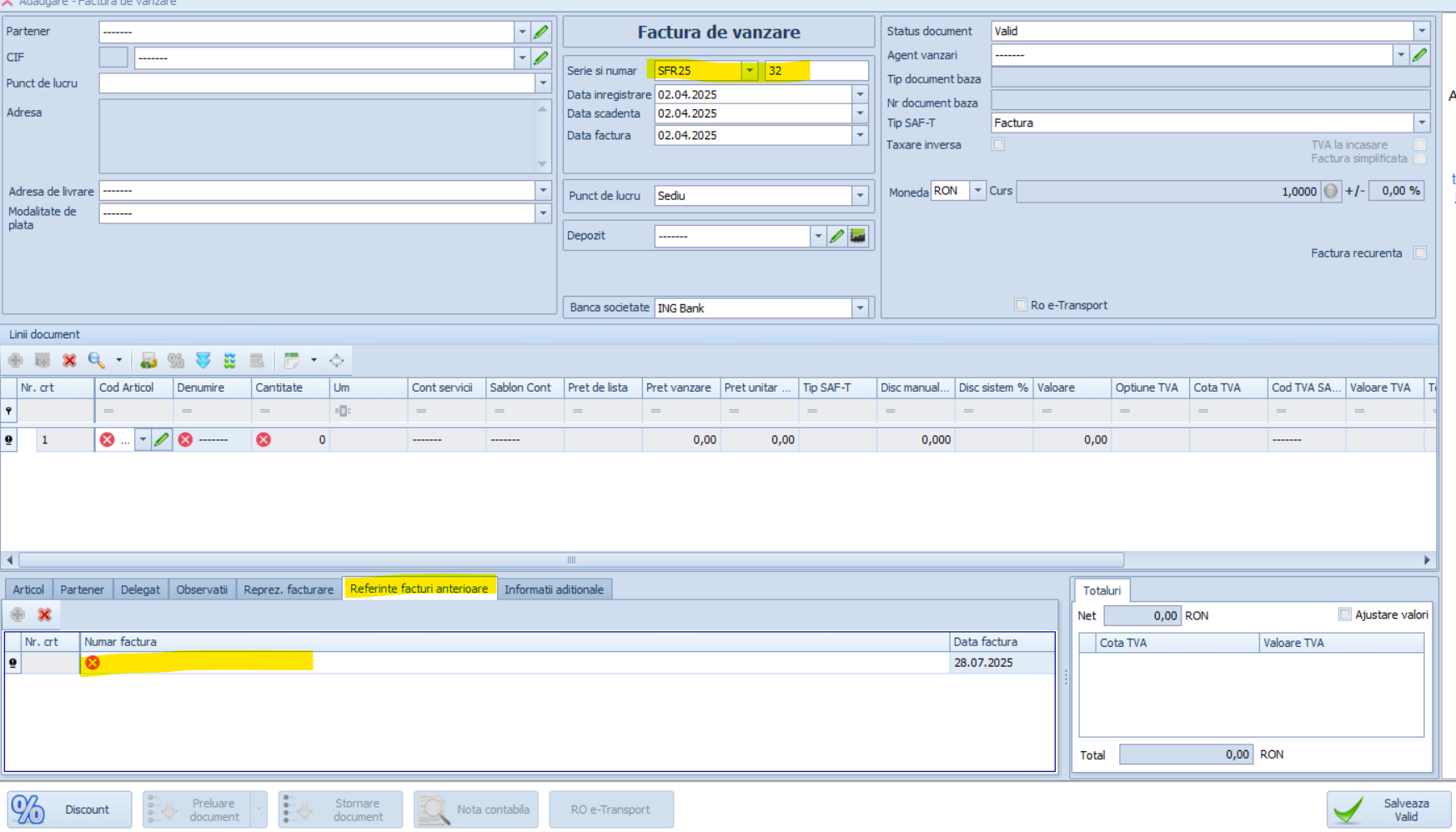Open the Status document dropdown
Viewport: 1456px width, 832px height.
click(x=1422, y=31)
